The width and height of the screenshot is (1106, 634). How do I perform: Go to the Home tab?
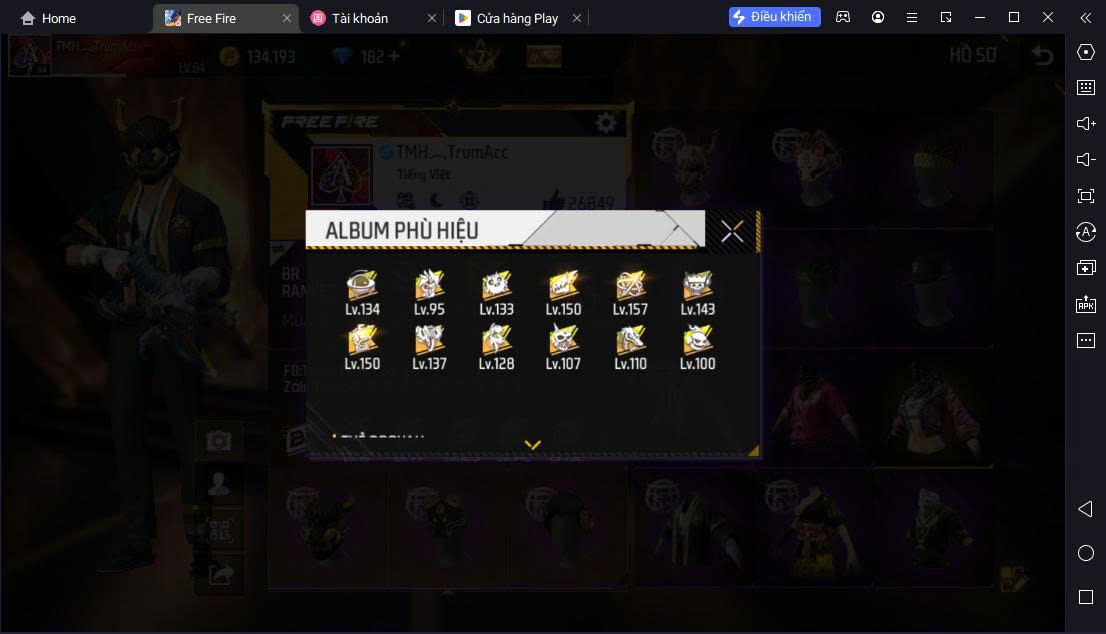(48, 18)
